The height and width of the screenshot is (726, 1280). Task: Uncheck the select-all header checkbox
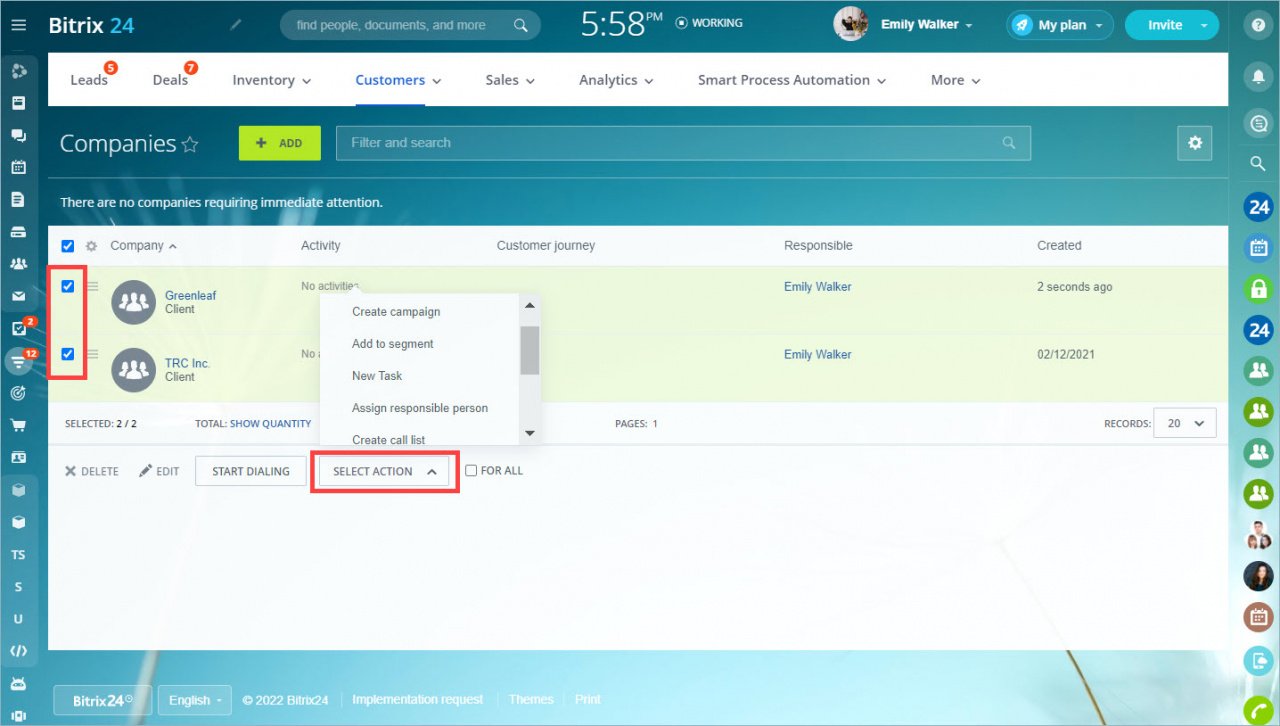click(68, 246)
